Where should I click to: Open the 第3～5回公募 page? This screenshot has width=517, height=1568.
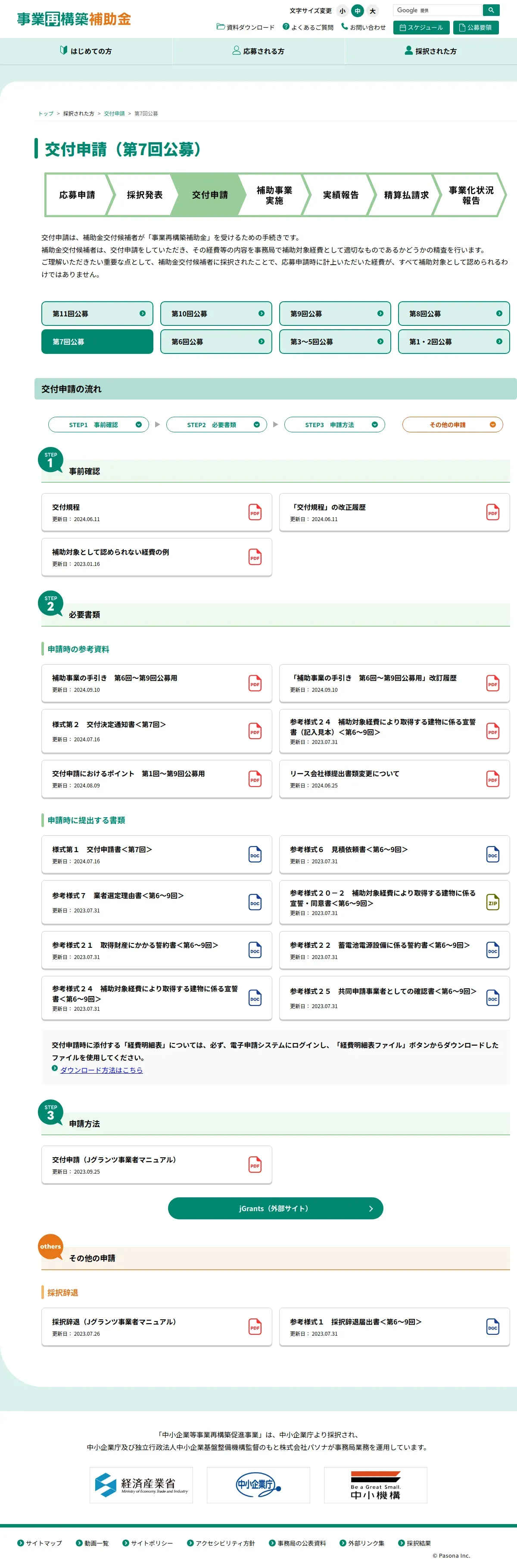335,341
